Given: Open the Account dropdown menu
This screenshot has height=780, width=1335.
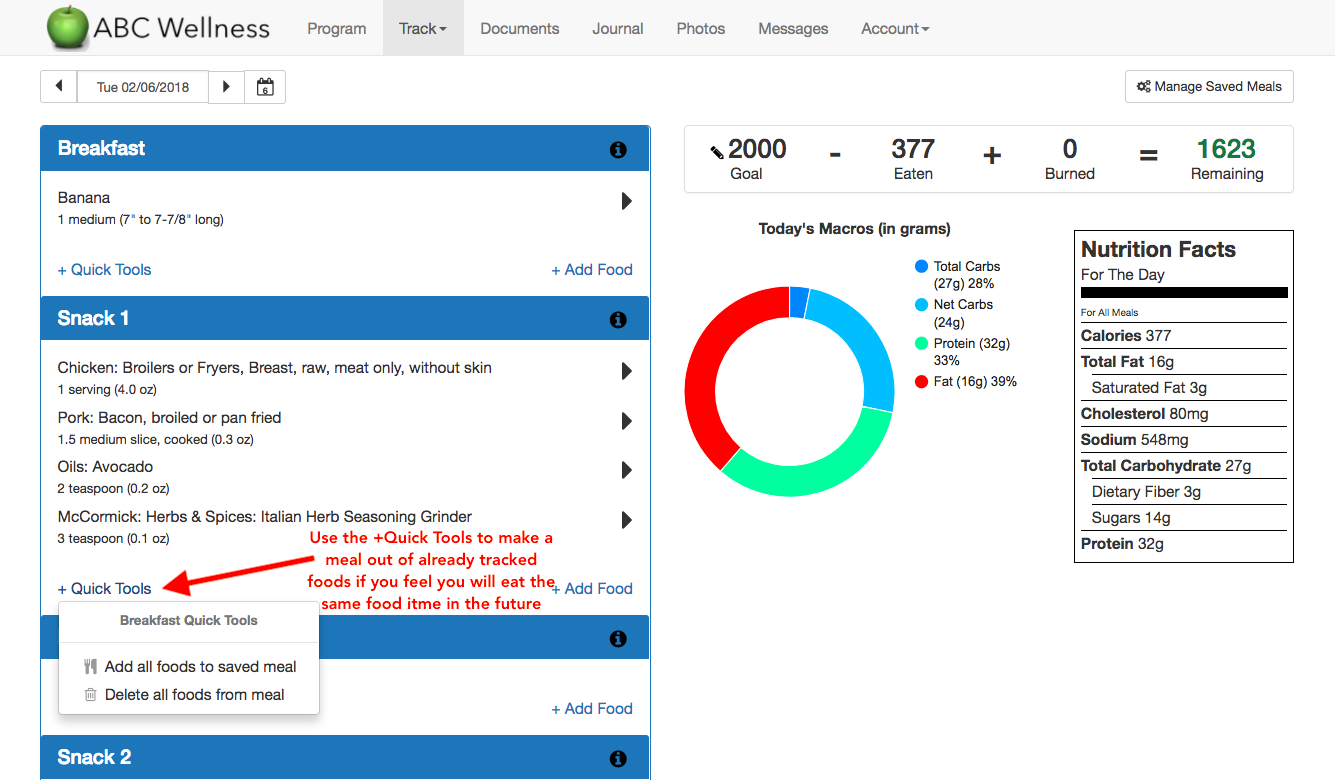Looking at the screenshot, I should tap(895, 29).
